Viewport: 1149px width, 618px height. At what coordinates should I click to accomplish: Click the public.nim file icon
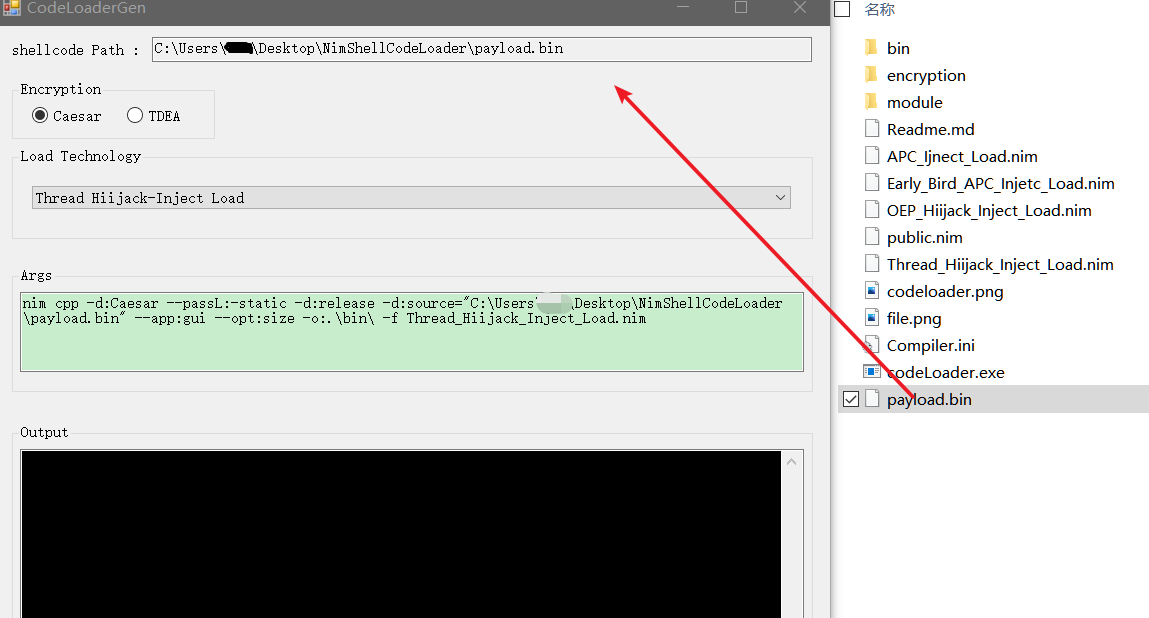pos(871,237)
